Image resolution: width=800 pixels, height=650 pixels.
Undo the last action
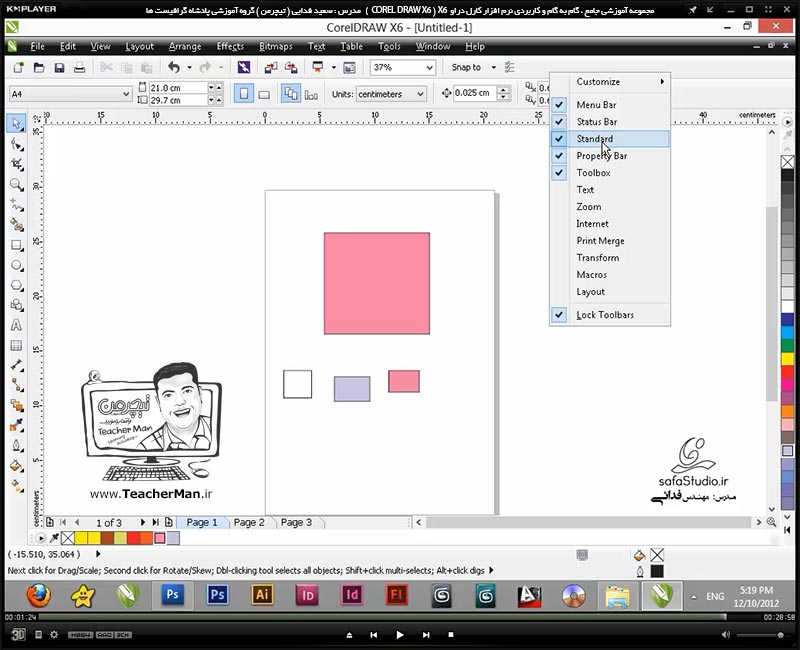[174, 67]
